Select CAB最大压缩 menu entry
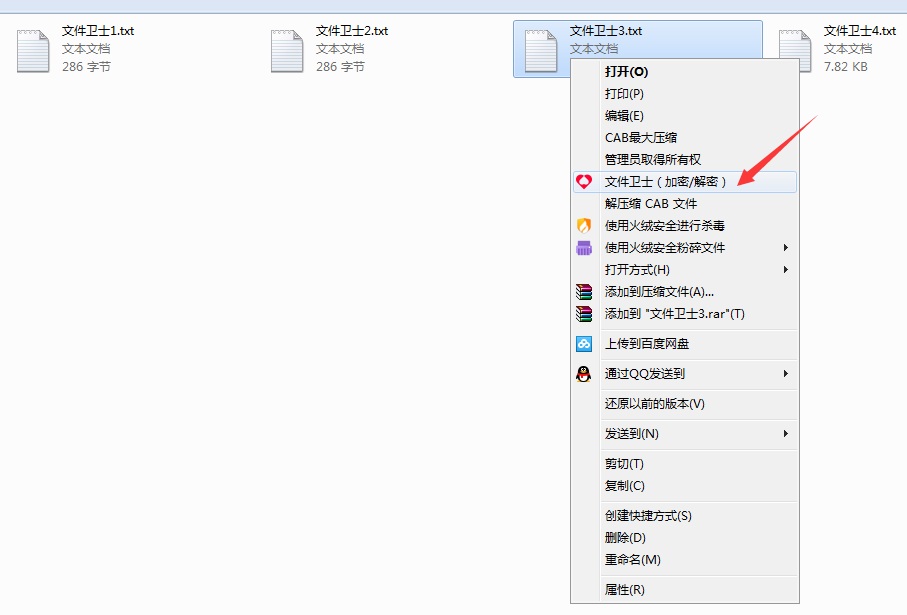Screen dimensions: 907x615 point(684,138)
